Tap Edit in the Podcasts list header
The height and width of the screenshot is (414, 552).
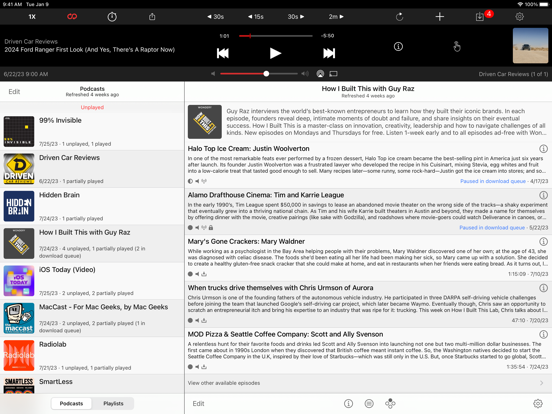tap(14, 92)
